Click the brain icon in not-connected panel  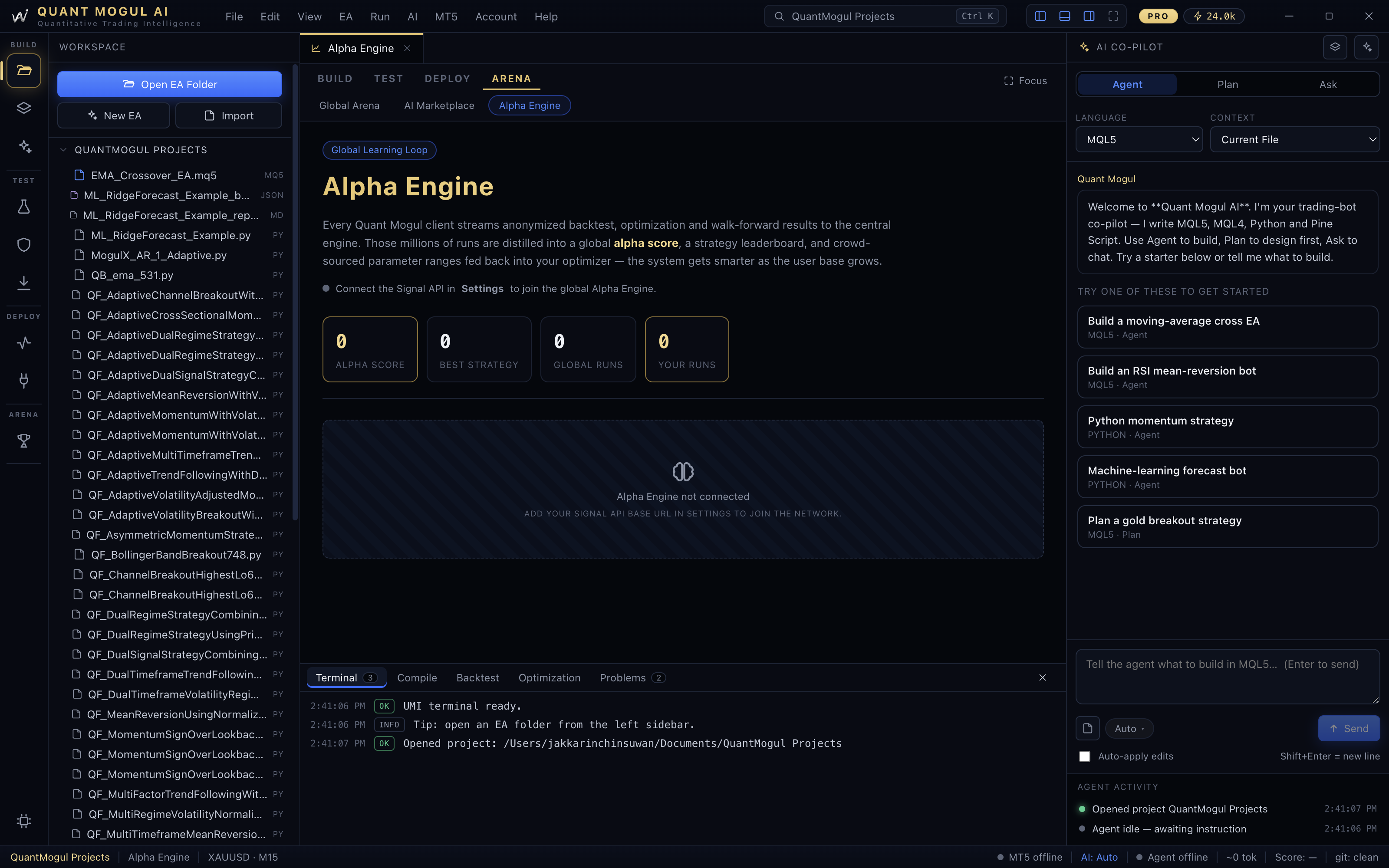(683, 472)
